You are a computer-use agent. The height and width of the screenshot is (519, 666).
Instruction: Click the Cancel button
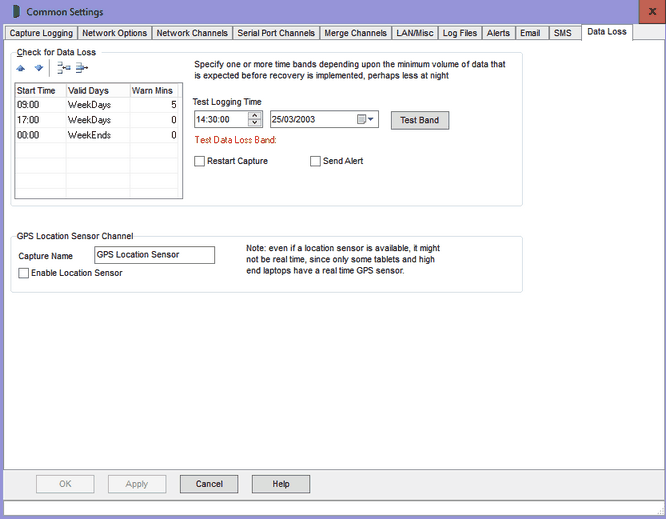pos(209,484)
